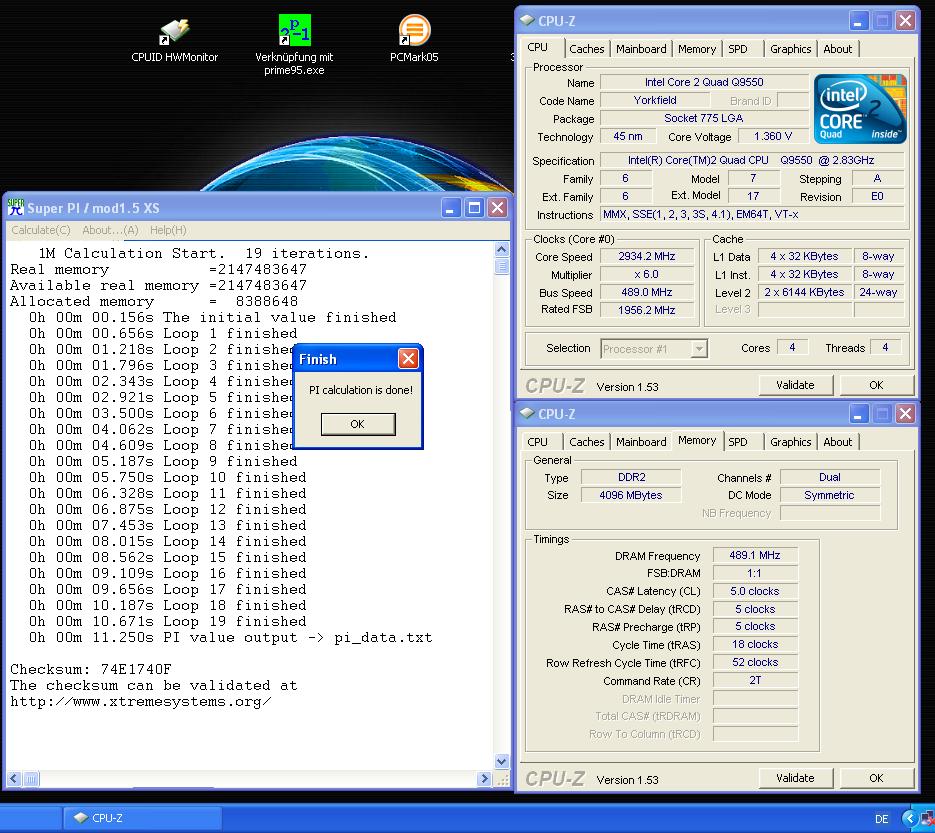The width and height of the screenshot is (935, 833).
Task: Click Validate in the top CPU-Z window
Action: [795, 385]
